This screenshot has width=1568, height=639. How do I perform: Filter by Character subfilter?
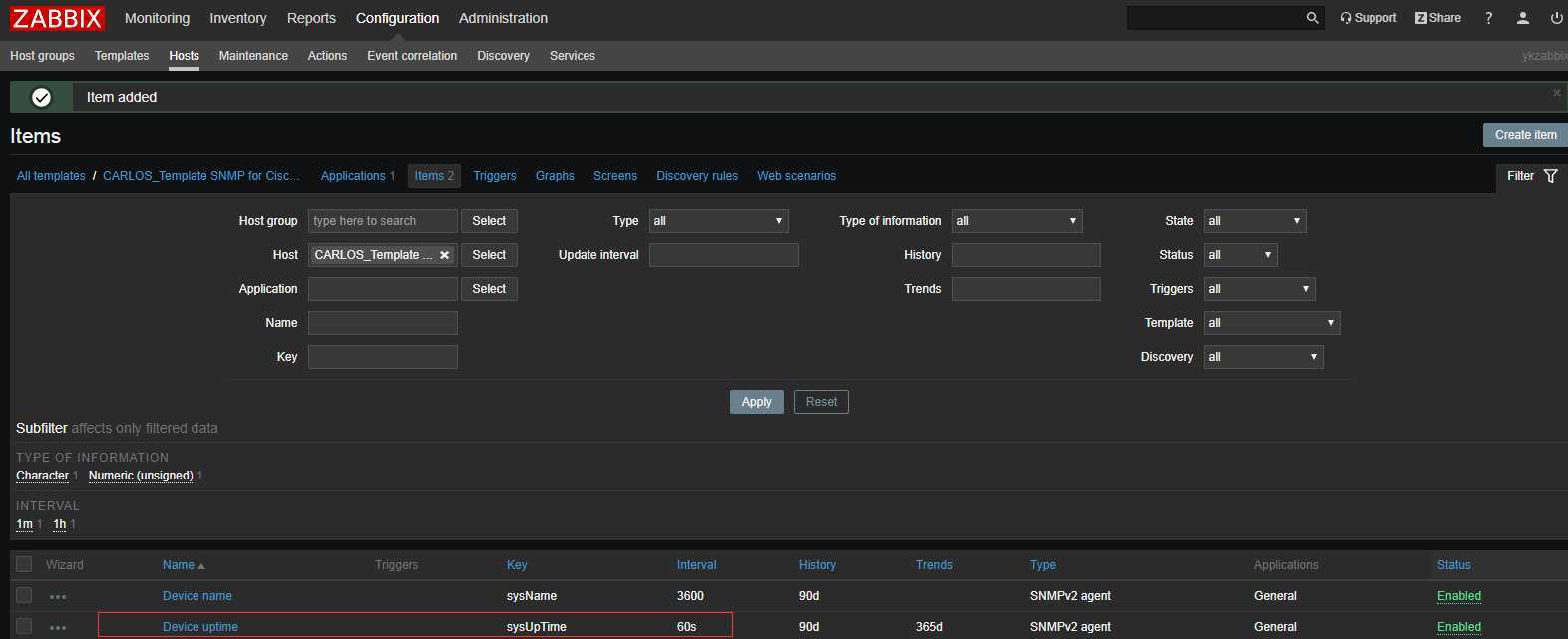click(x=42, y=476)
